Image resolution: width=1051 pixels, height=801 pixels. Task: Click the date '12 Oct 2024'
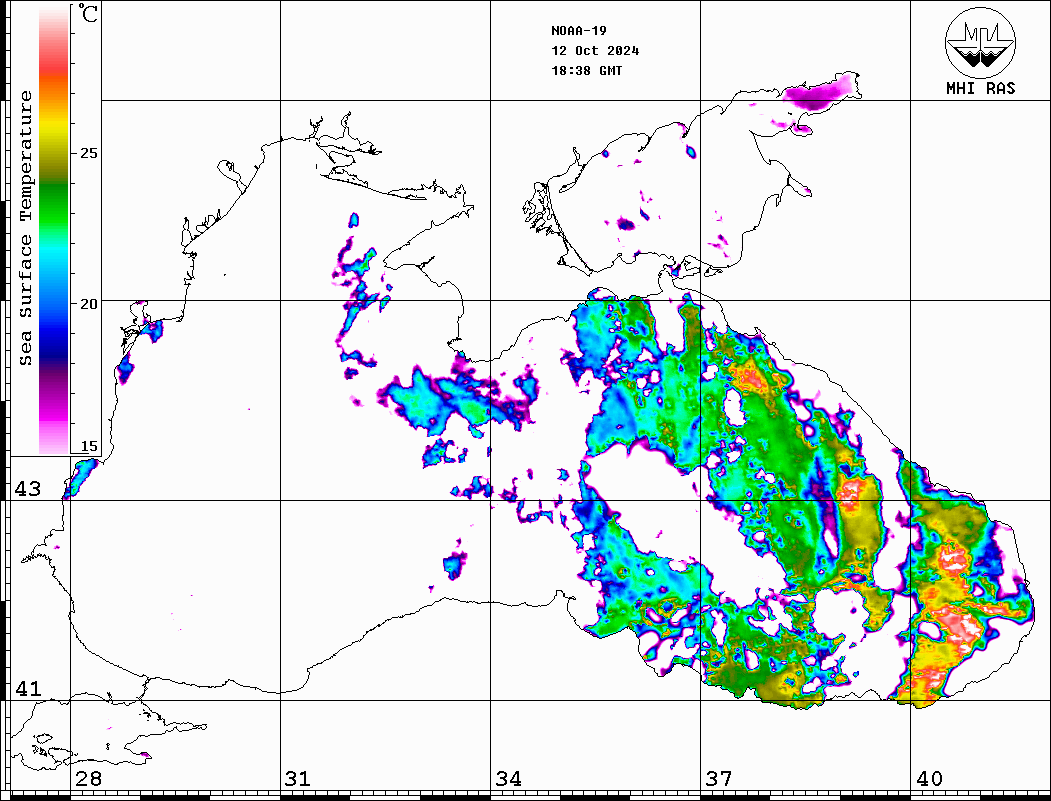(x=595, y=51)
